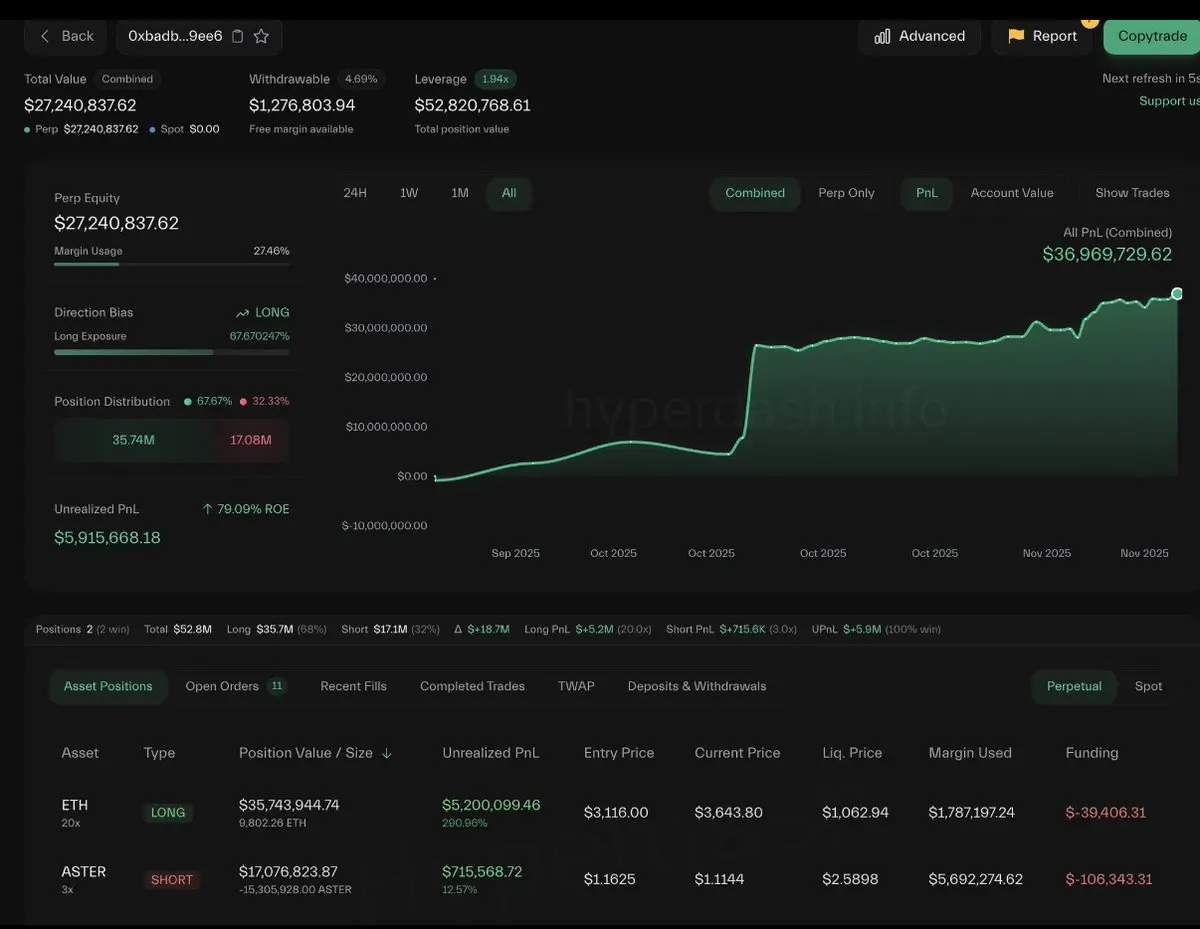Select the All time range
Image resolution: width=1200 pixels, height=929 pixels.
509,193
